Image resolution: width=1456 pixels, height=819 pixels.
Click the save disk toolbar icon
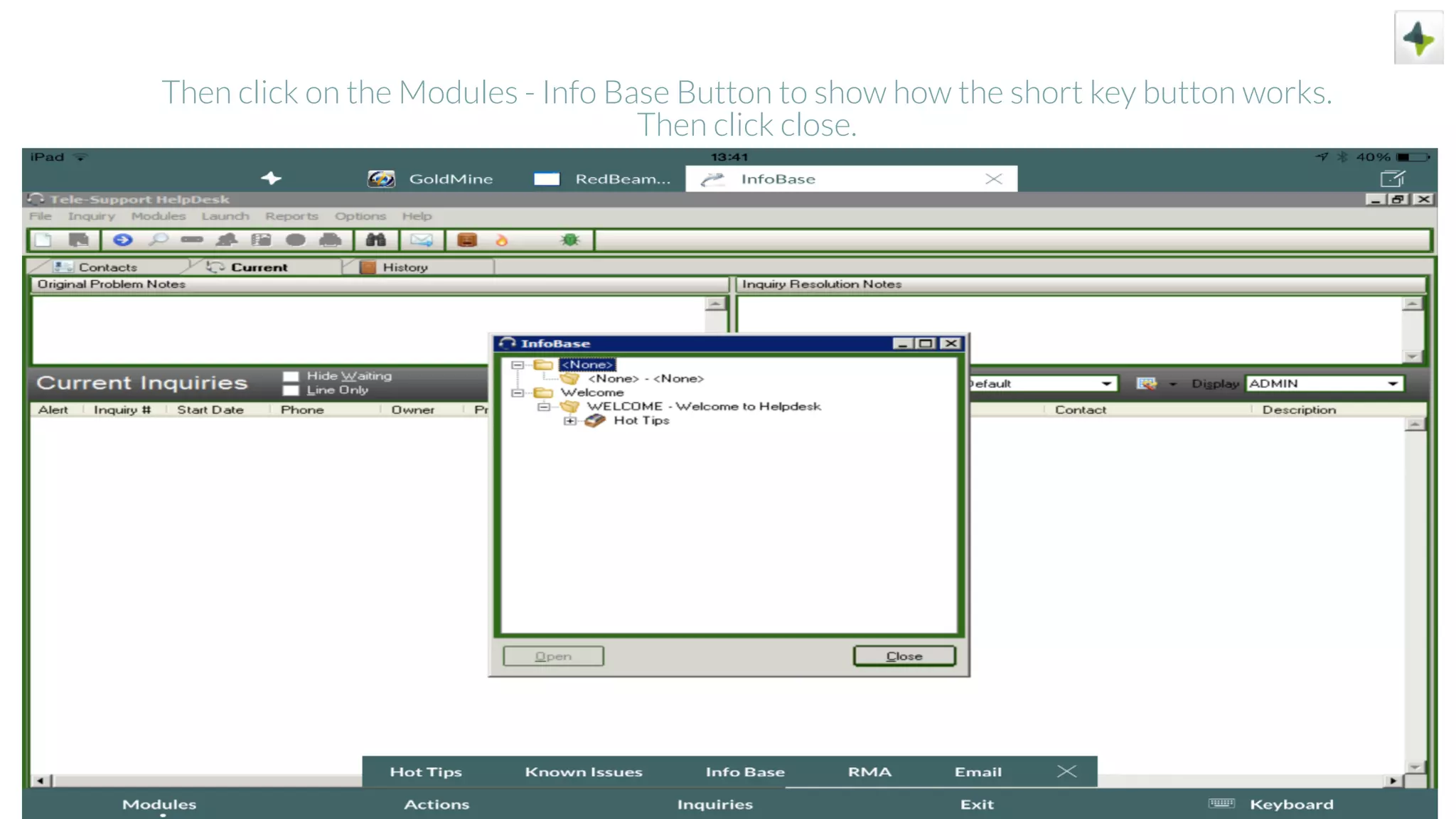pyautogui.click(x=78, y=240)
